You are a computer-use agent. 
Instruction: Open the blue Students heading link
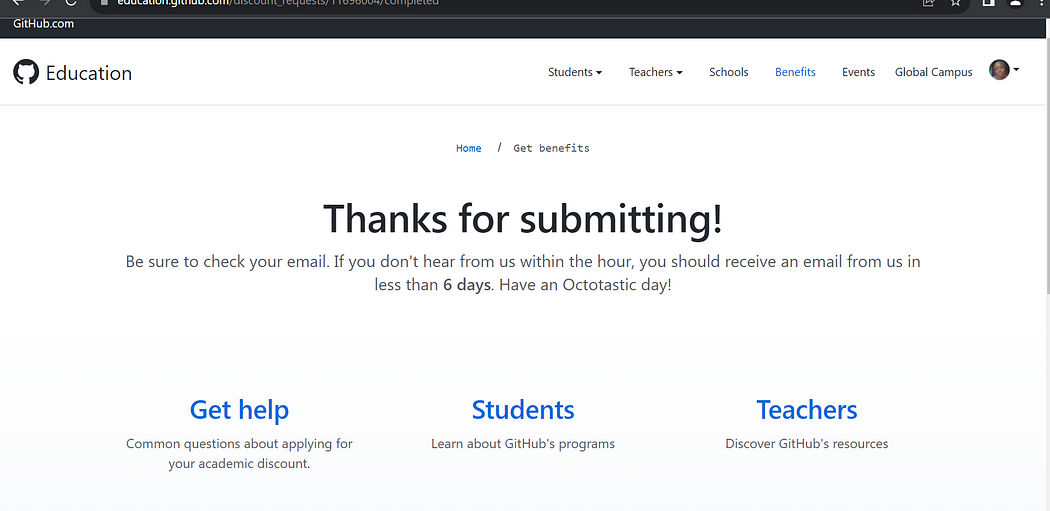(523, 409)
